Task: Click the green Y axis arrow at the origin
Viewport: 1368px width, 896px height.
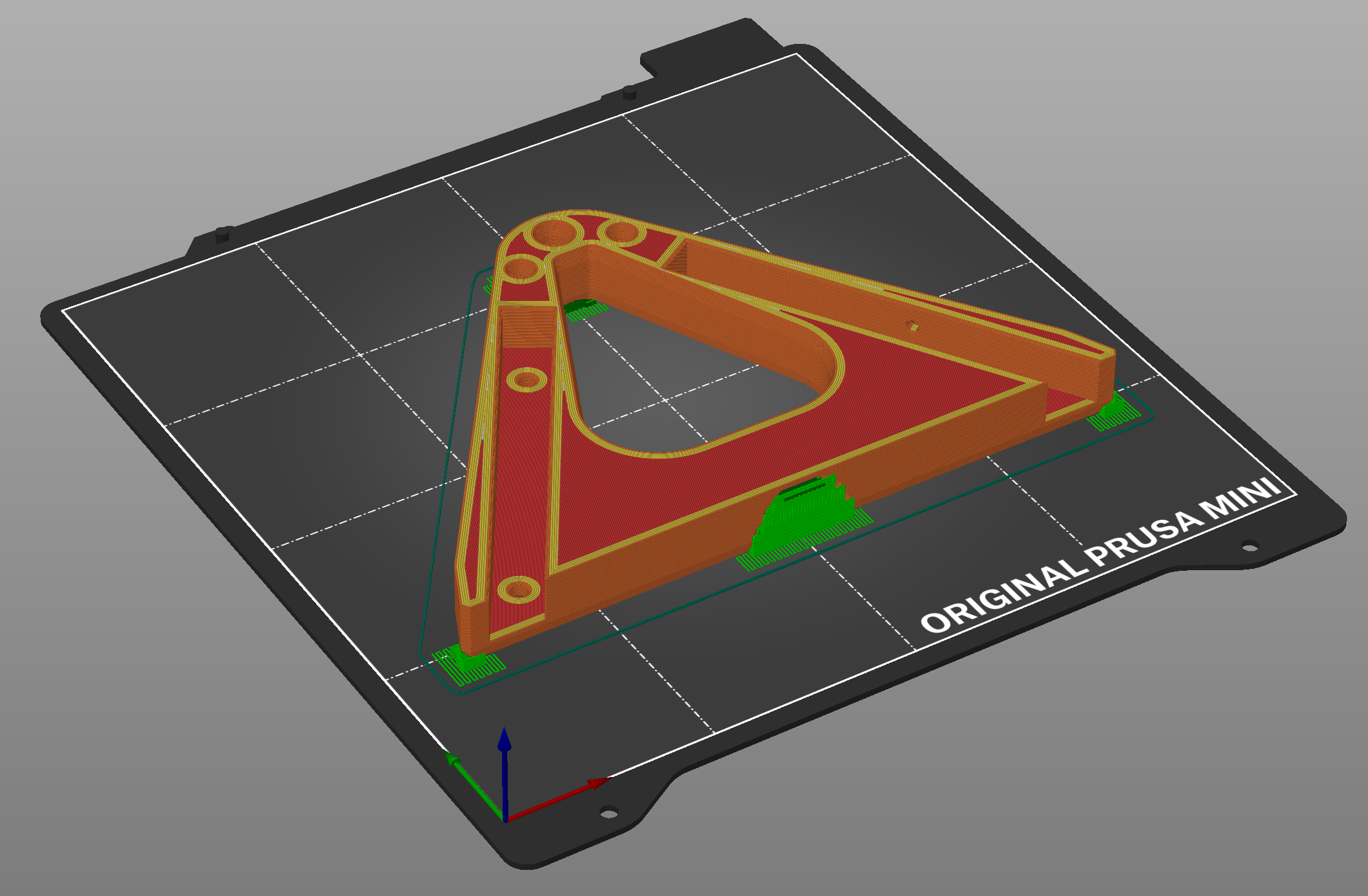Action: 473,786
